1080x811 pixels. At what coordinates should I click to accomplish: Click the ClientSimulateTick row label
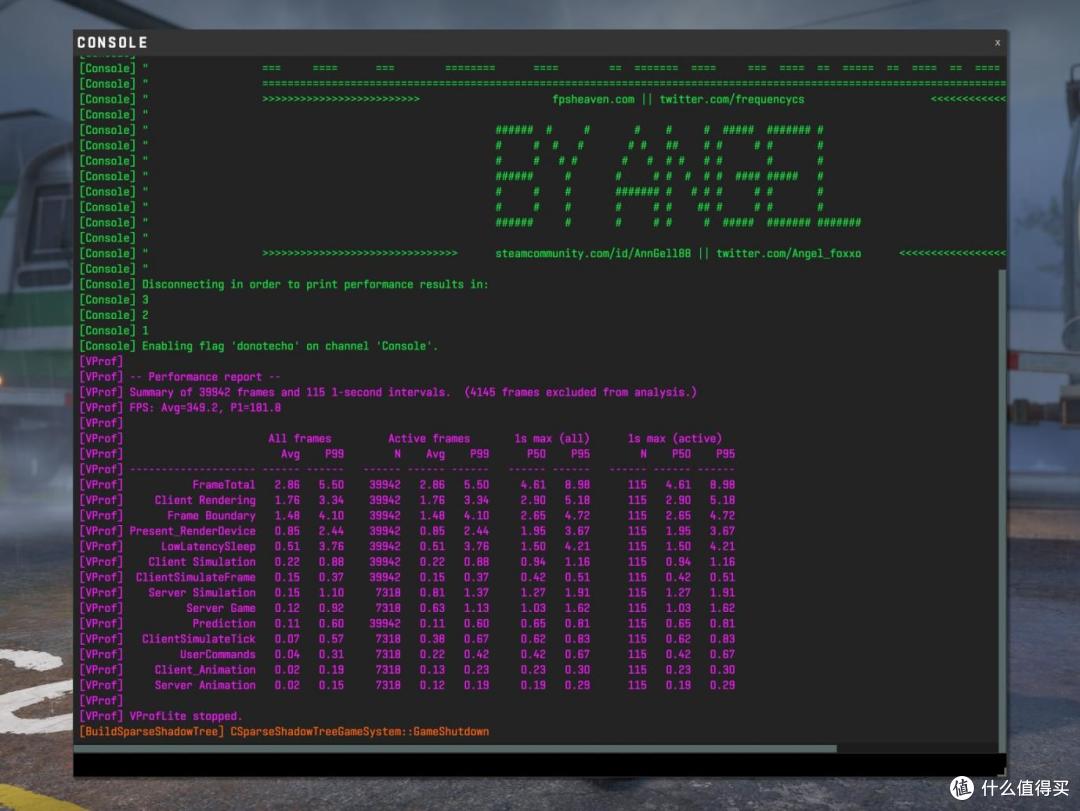[199, 639]
